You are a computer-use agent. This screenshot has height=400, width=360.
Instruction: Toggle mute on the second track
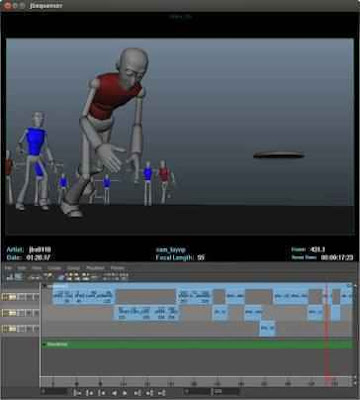(36, 313)
